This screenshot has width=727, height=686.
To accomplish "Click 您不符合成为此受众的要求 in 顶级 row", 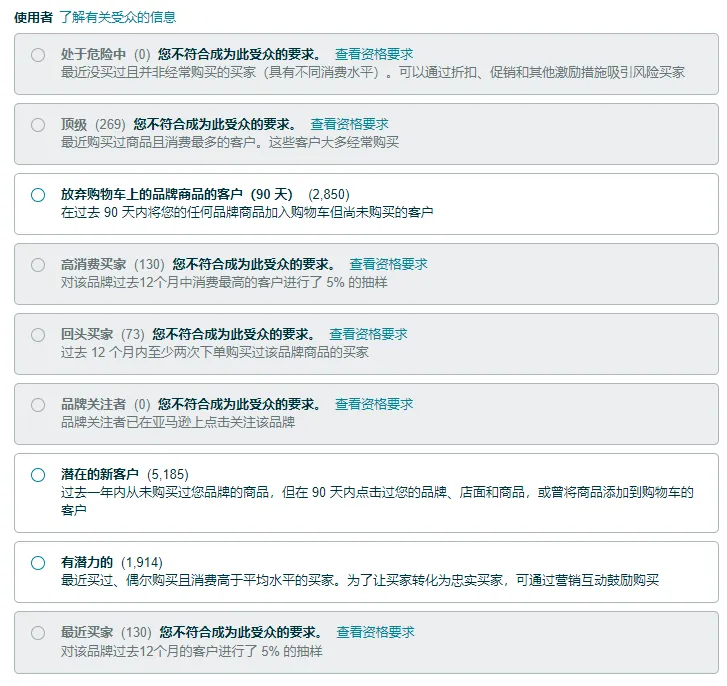I will click(215, 124).
